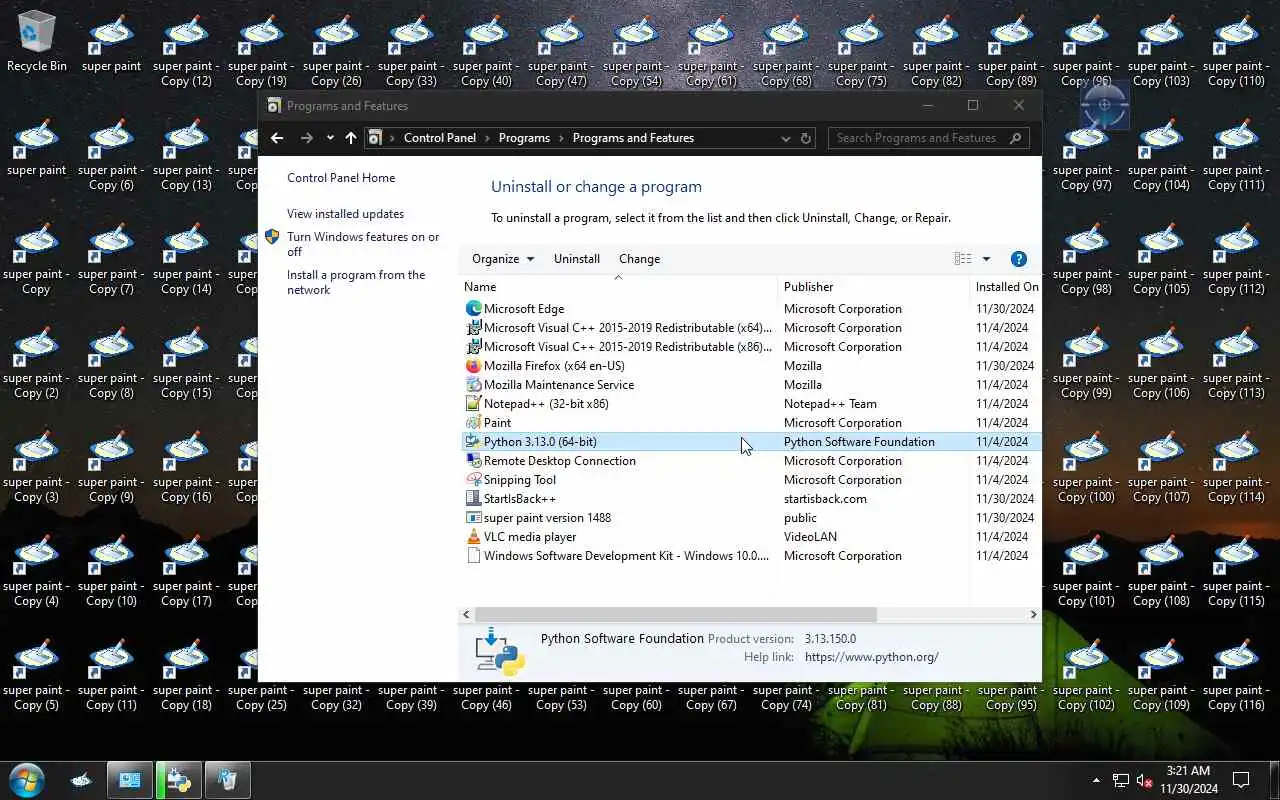
Task: Select the Snipping Tool icon
Action: point(474,480)
